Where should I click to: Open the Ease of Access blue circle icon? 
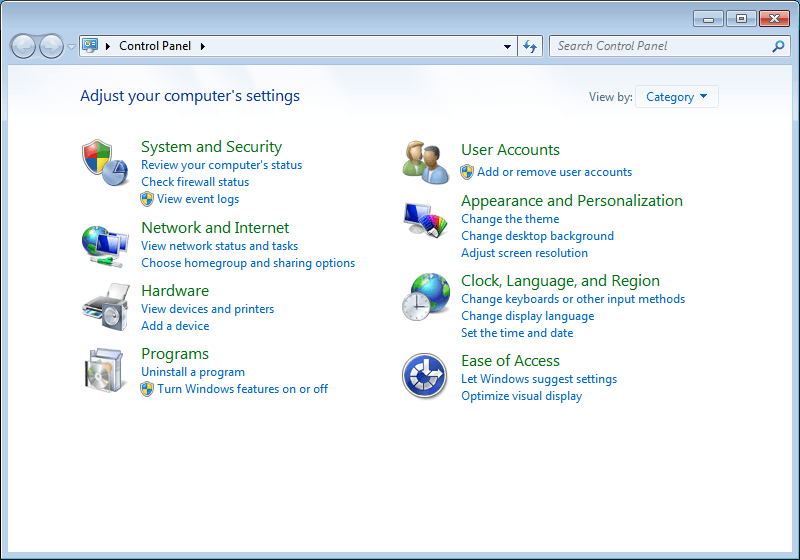[424, 376]
